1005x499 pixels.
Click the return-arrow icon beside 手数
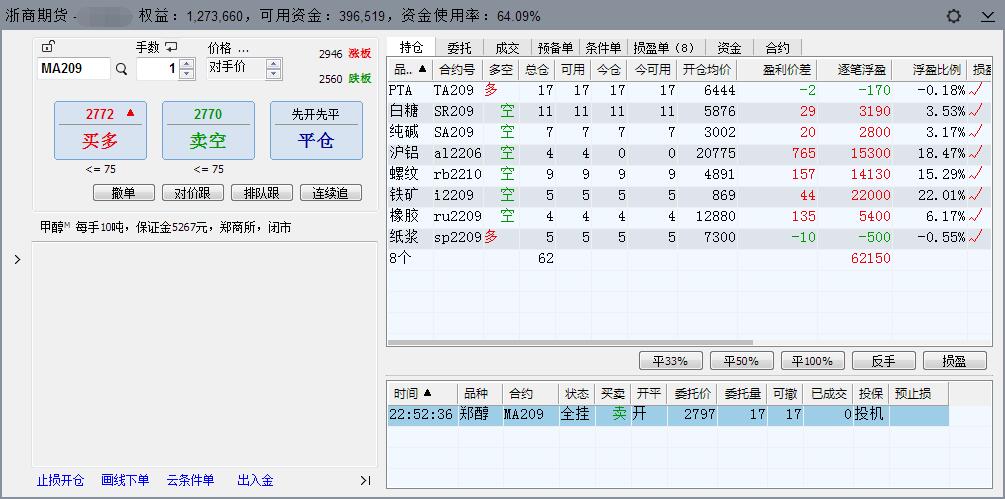[x=171, y=47]
